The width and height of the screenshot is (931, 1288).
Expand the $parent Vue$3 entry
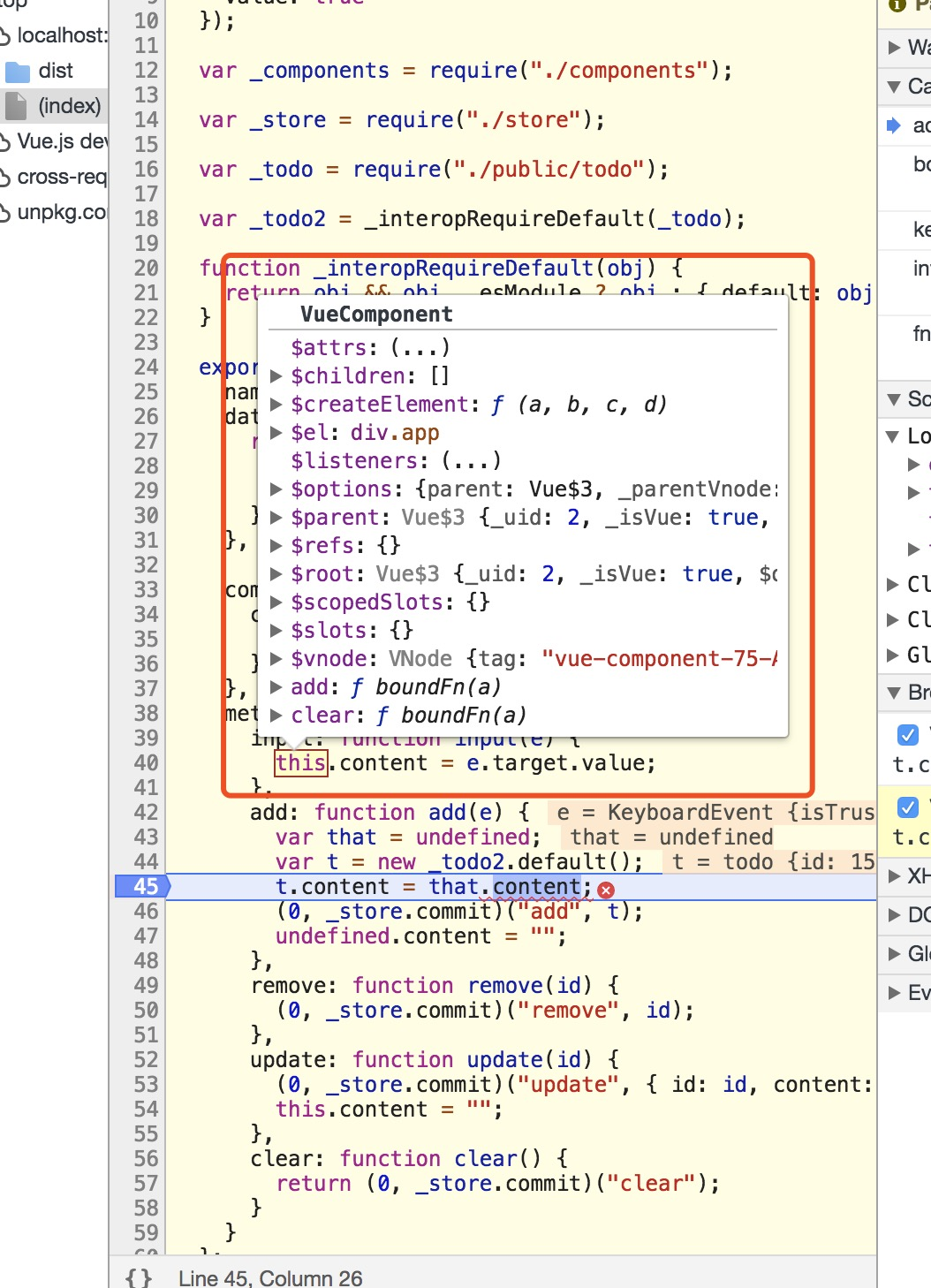point(276,518)
